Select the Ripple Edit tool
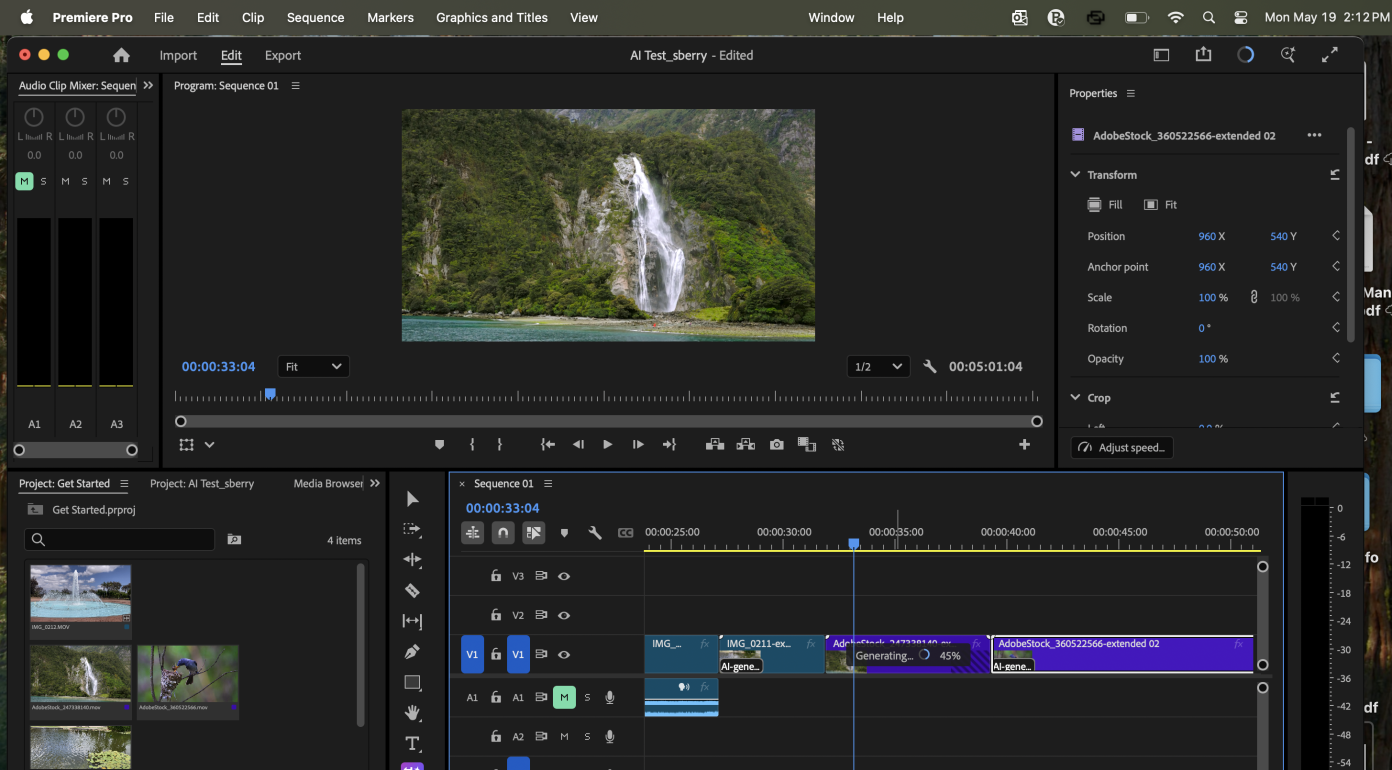Image resolution: width=1392 pixels, height=770 pixels. [412, 560]
